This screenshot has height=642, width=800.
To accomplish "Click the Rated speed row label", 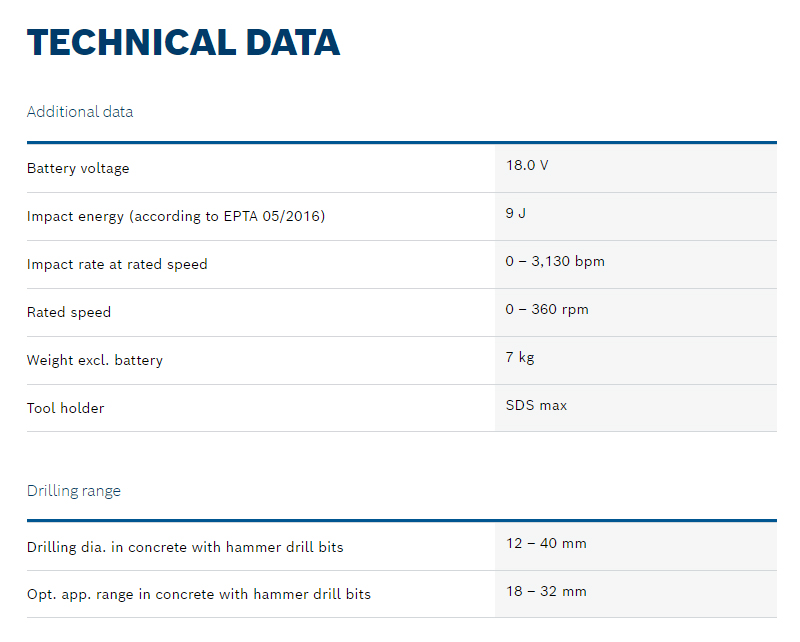I will click(69, 312).
